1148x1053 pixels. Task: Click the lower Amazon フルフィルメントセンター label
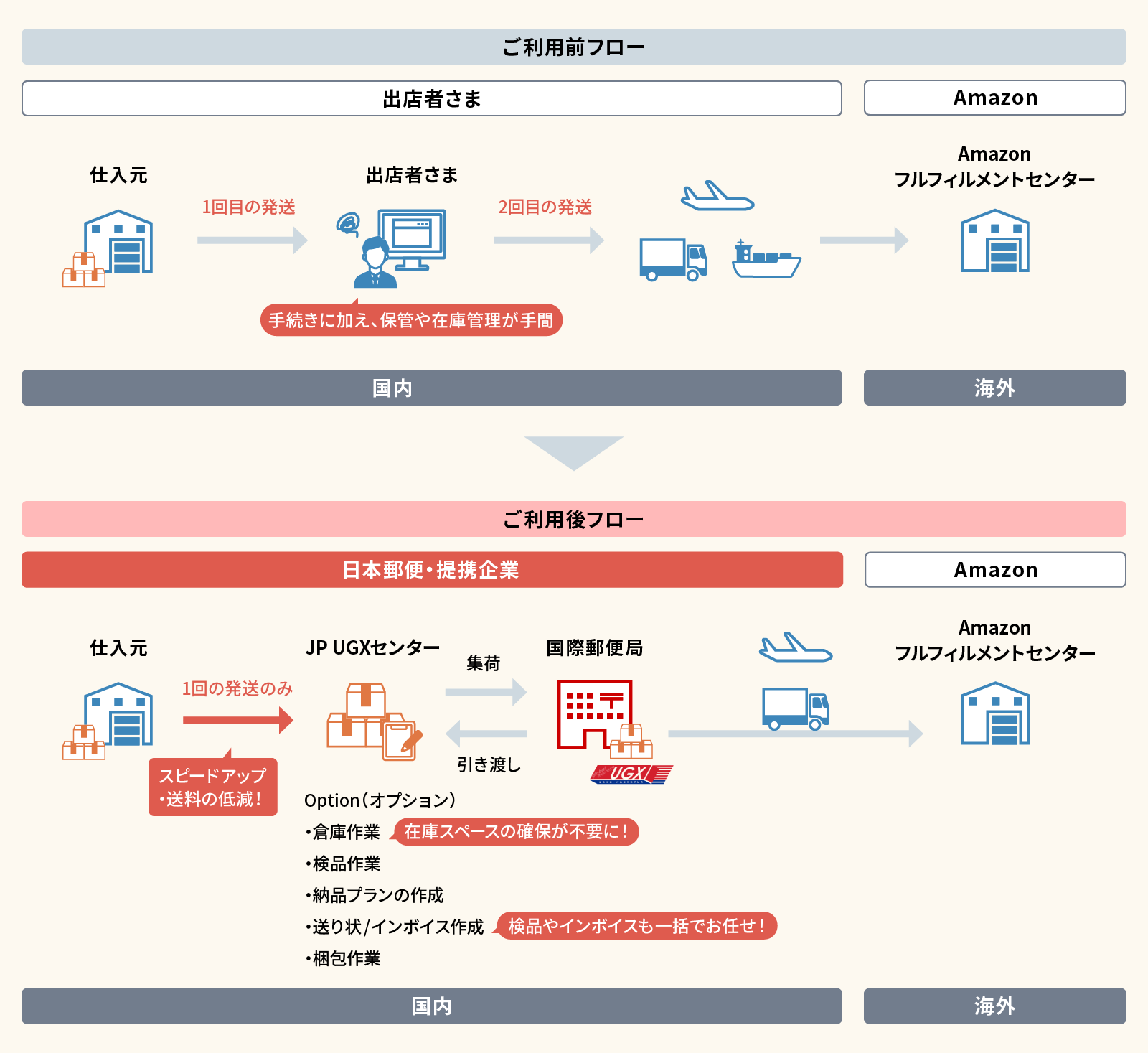[x=995, y=640]
